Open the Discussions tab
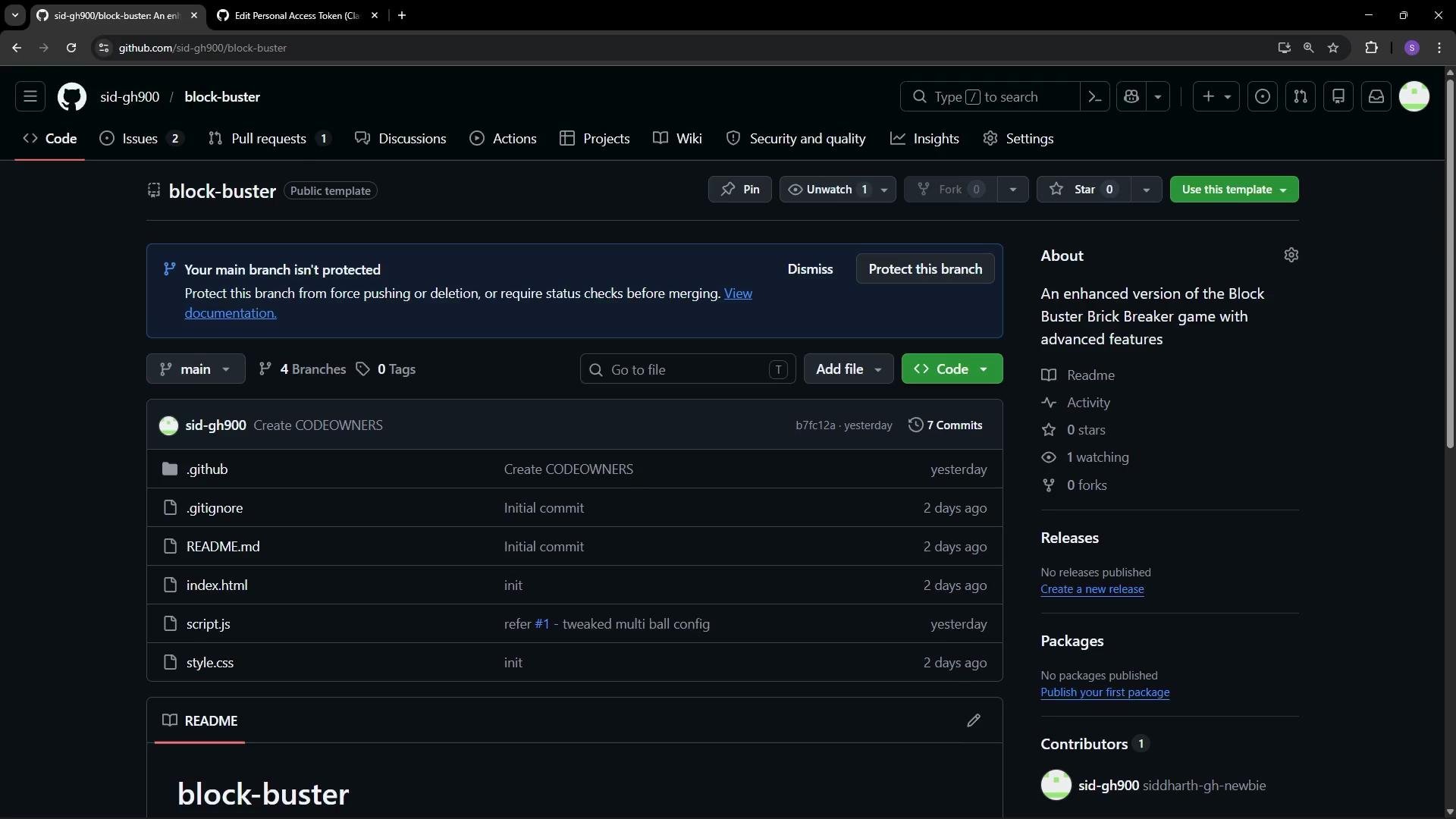Image resolution: width=1456 pixels, height=819 pixels. click(400, 139)
